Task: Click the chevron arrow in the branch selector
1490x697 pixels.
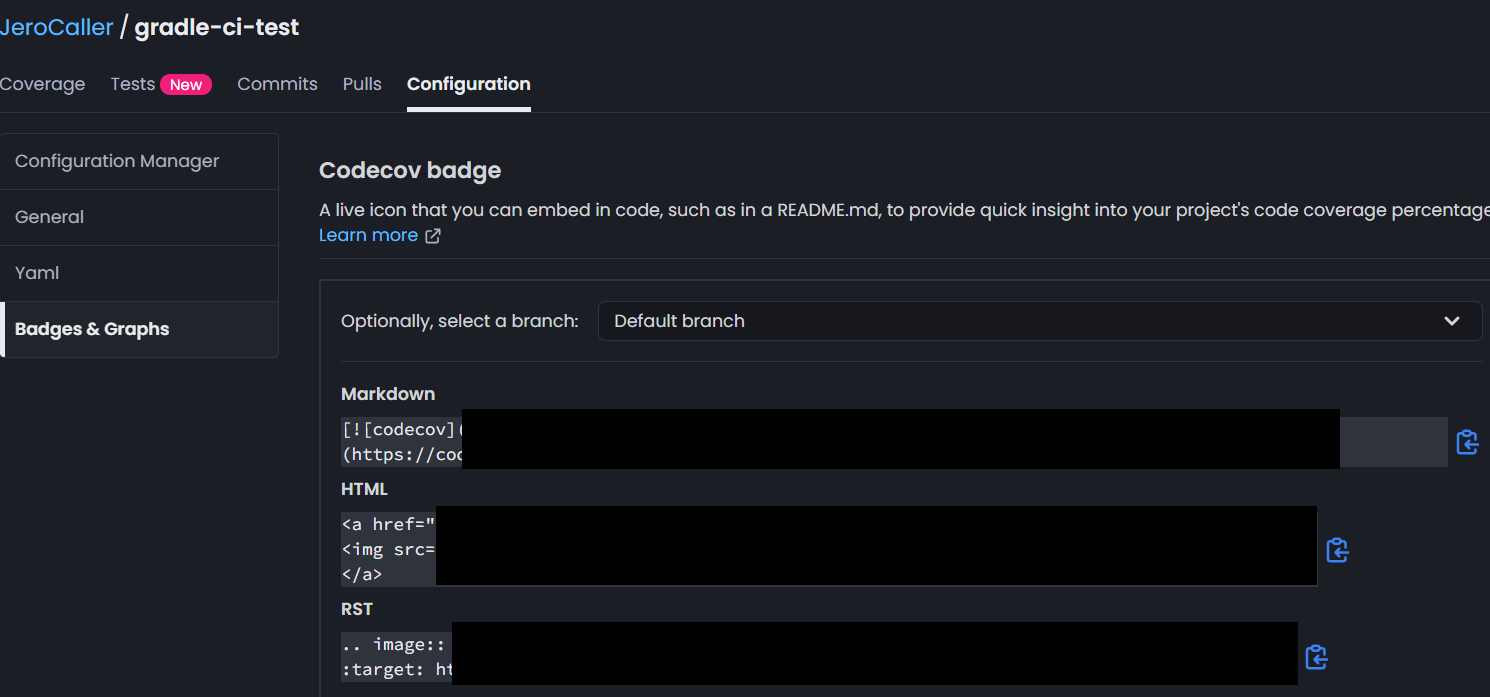Action: pyautogui.click(x=1452, y=321)
